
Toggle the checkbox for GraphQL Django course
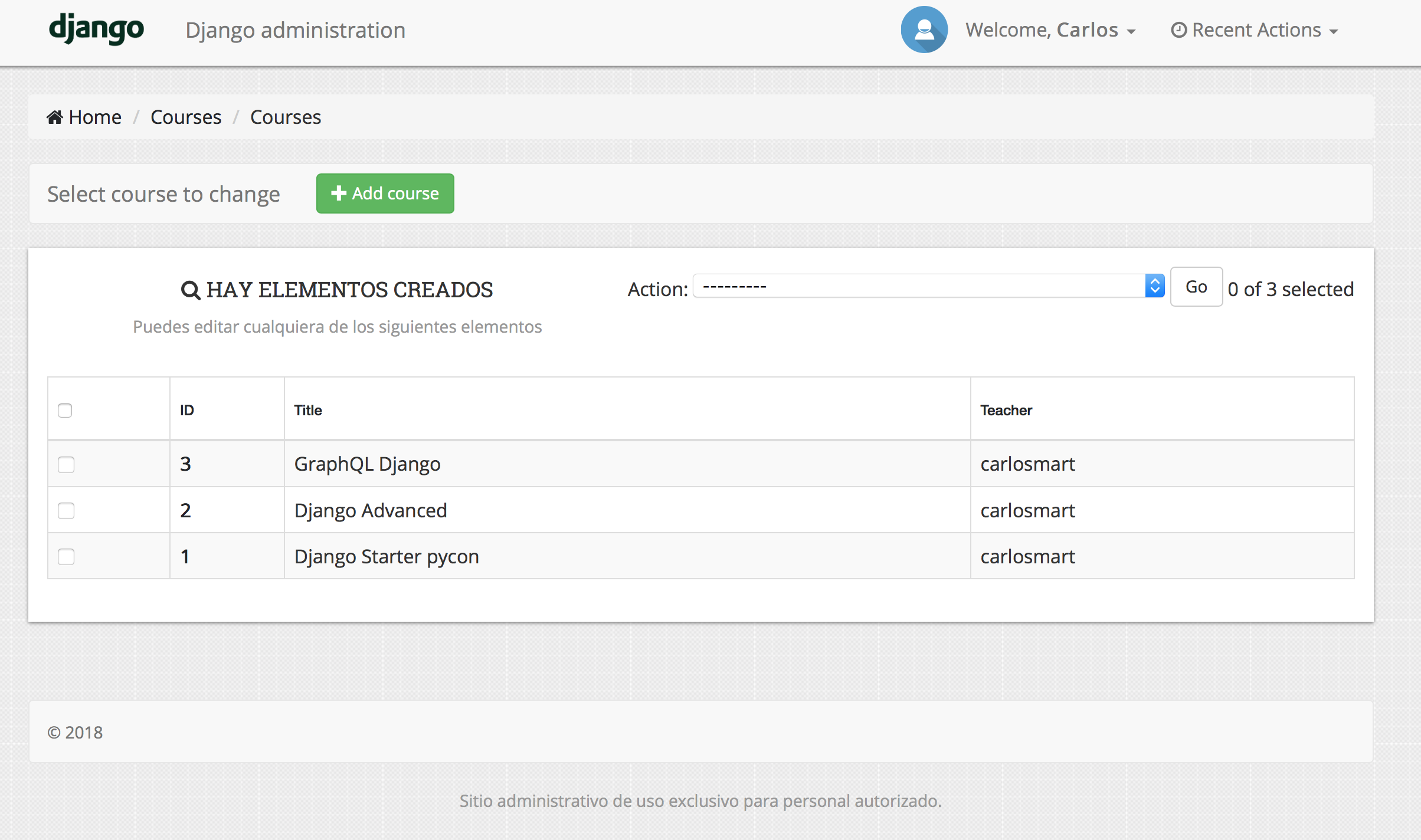click(x=66, y=463)
